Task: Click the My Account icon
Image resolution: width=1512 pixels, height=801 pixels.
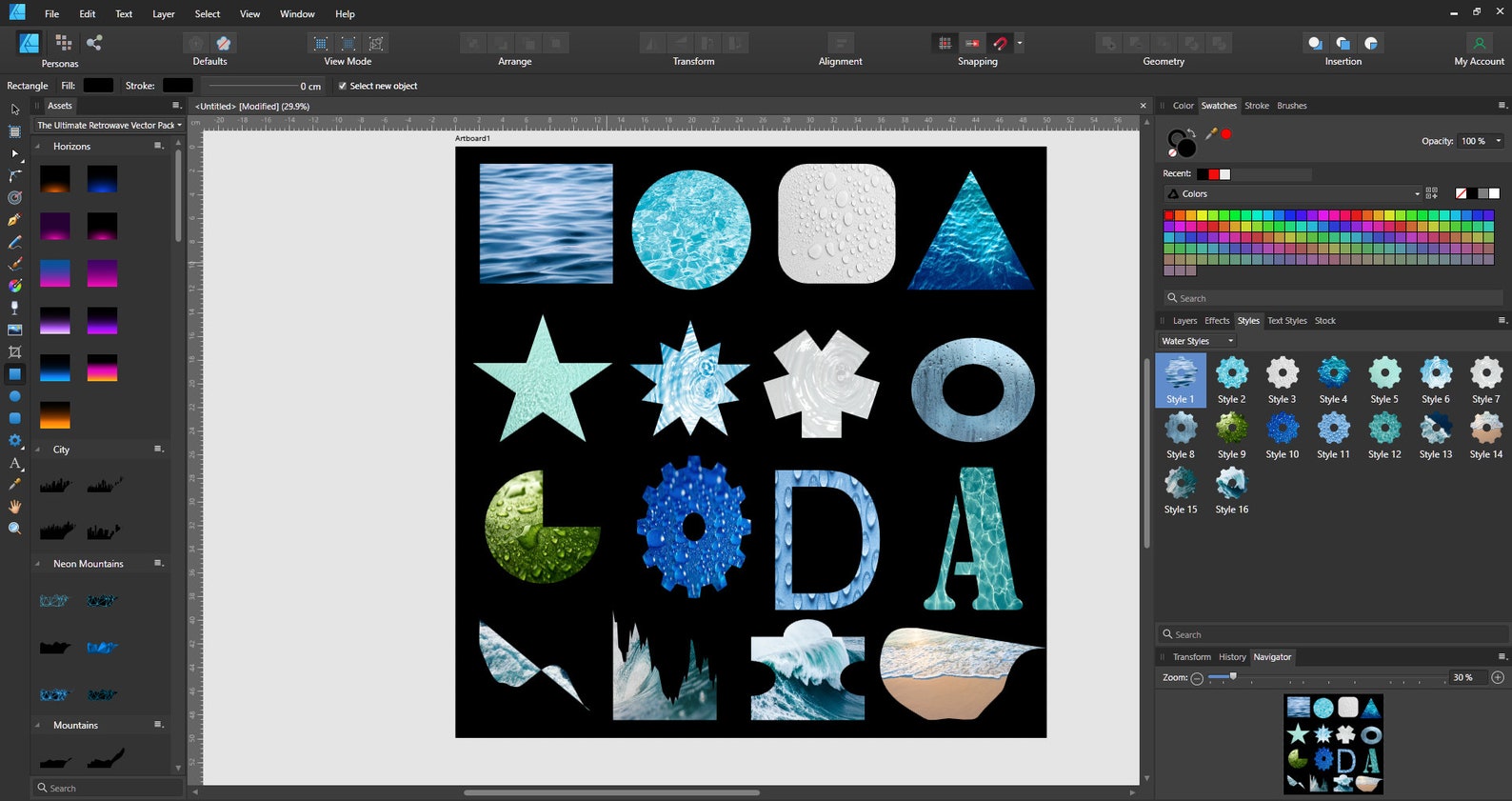Action: [1479, 43]
